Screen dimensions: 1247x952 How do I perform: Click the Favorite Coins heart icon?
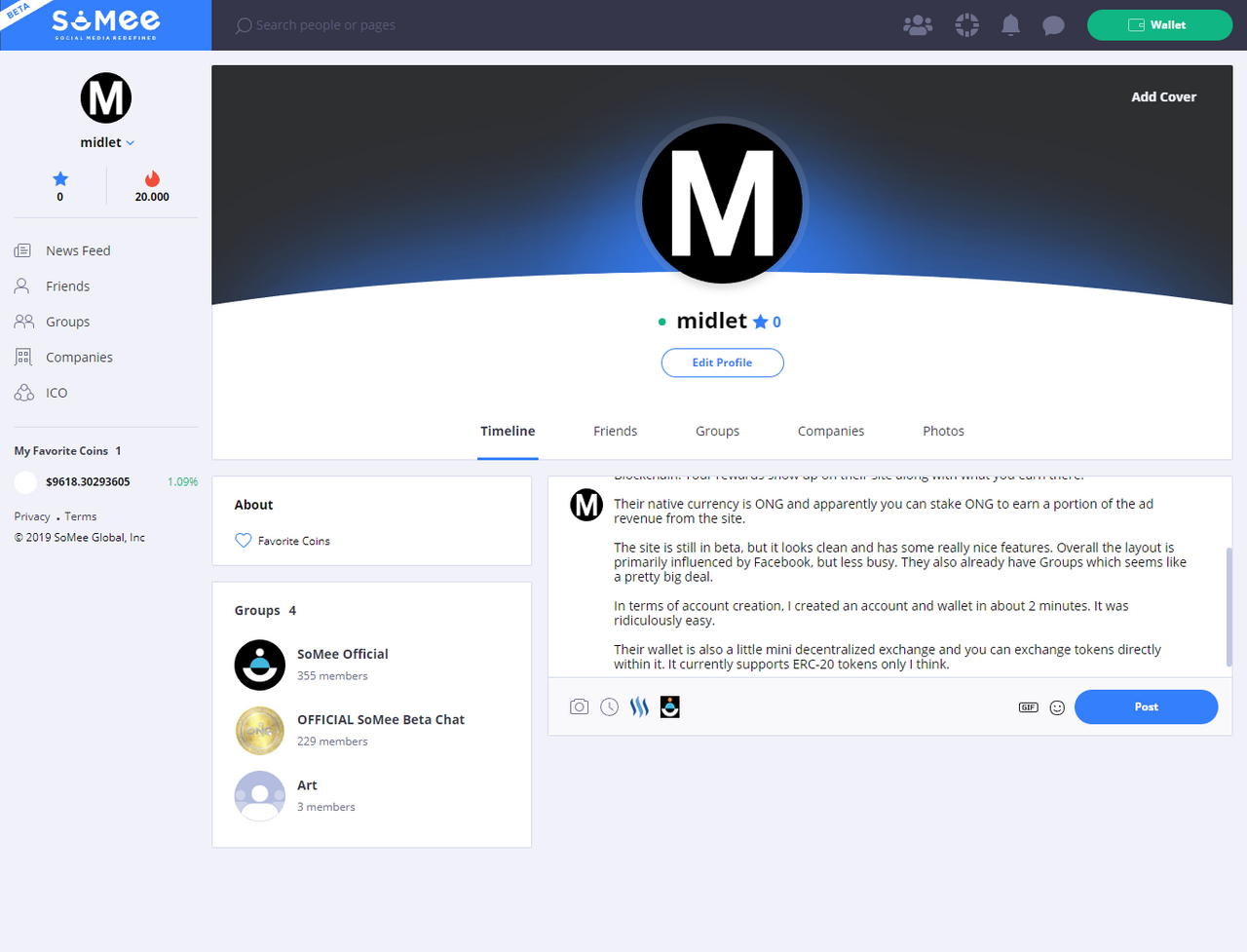click(x=244, y=541)
